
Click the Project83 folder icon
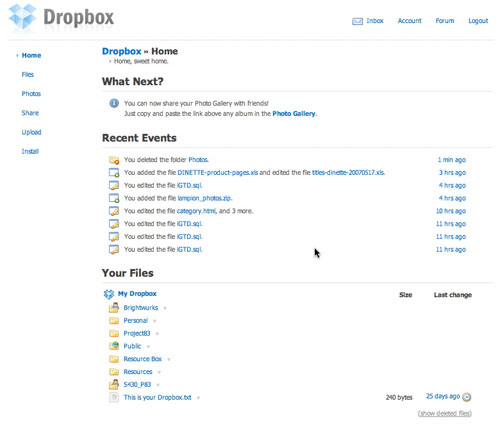click(x=114, y=333)
